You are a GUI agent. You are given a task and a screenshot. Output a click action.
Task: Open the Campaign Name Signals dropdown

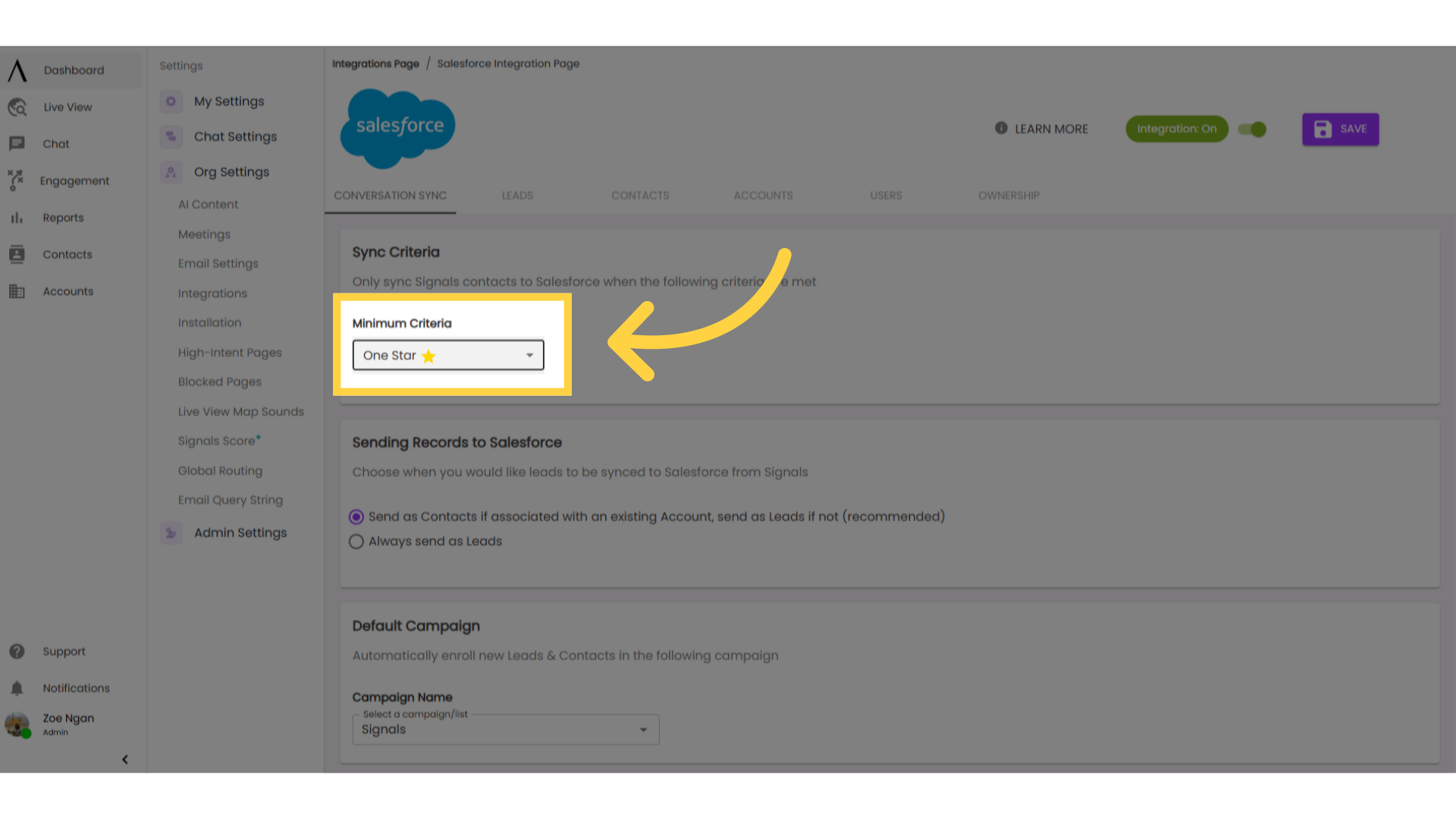pyautogui.click(x=506, y=730)
